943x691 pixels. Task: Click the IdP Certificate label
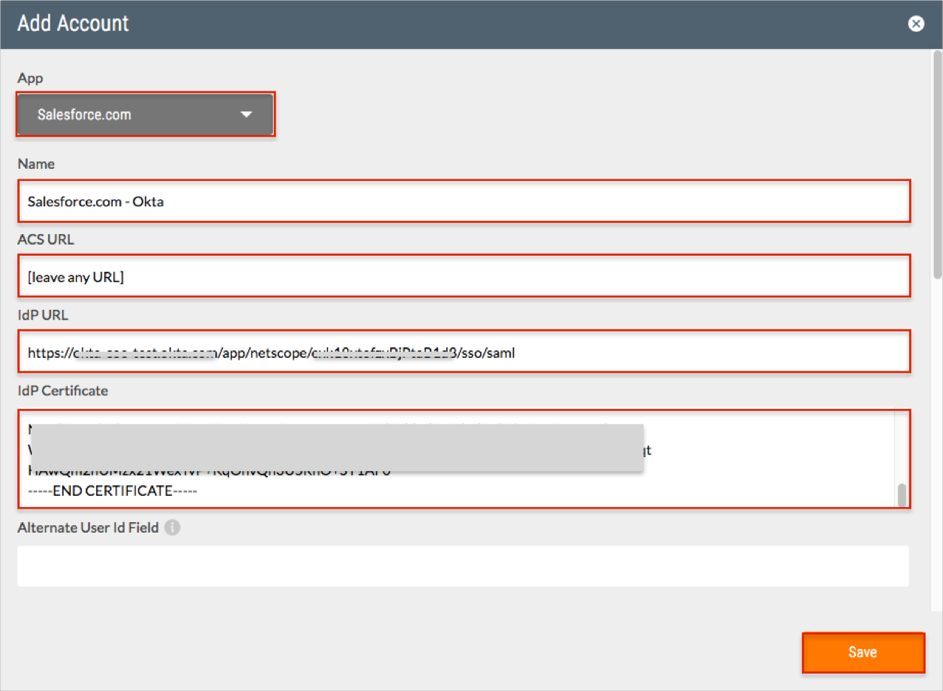62,390
